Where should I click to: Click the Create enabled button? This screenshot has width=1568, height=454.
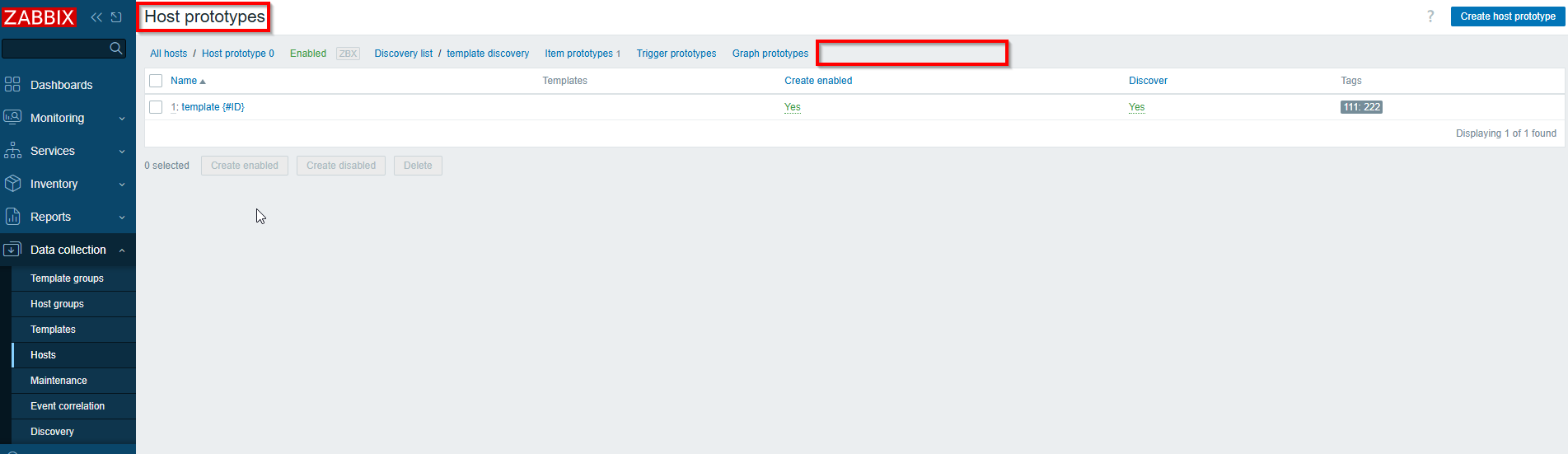[x=245, y=166]
